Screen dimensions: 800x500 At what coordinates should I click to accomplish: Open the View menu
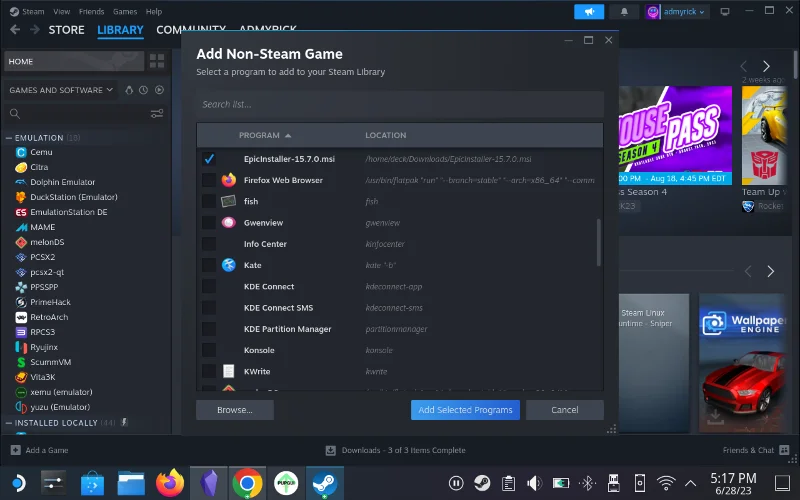(61, 11)
